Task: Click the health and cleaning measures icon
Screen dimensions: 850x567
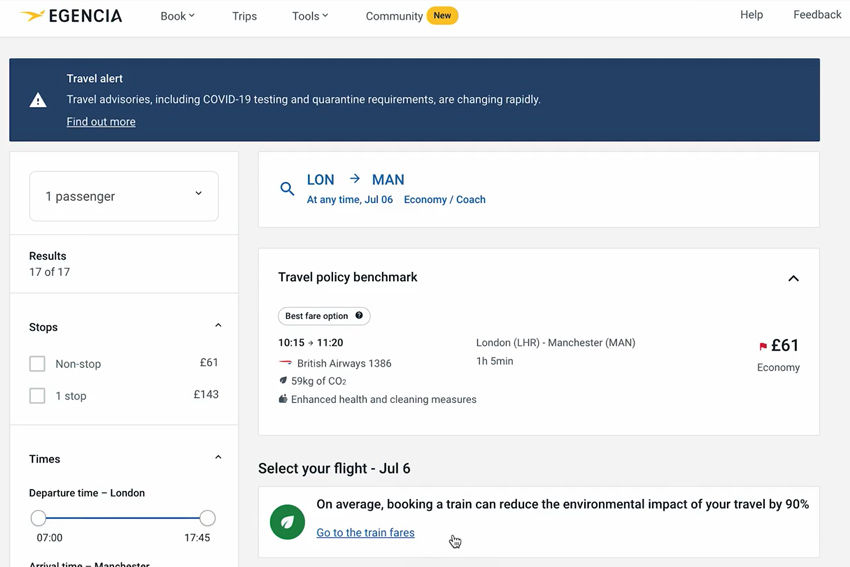Action: (x=283, y=399)
